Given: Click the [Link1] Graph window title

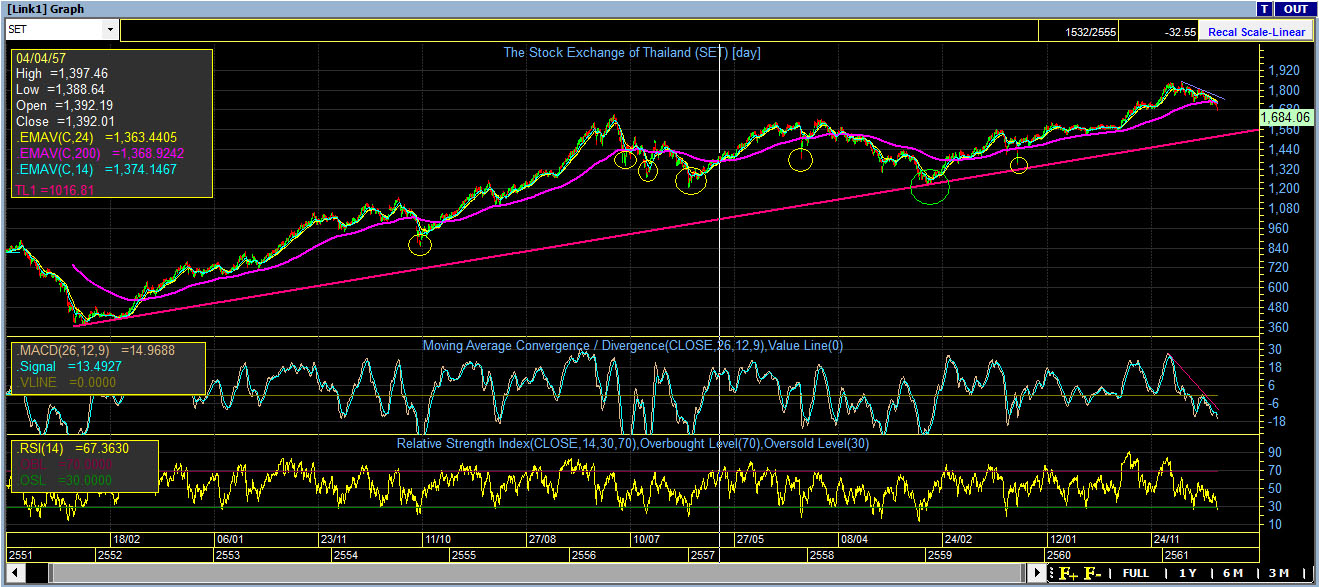Looking at the screenshot, I should pyautogui.click(x=45, y=9).
